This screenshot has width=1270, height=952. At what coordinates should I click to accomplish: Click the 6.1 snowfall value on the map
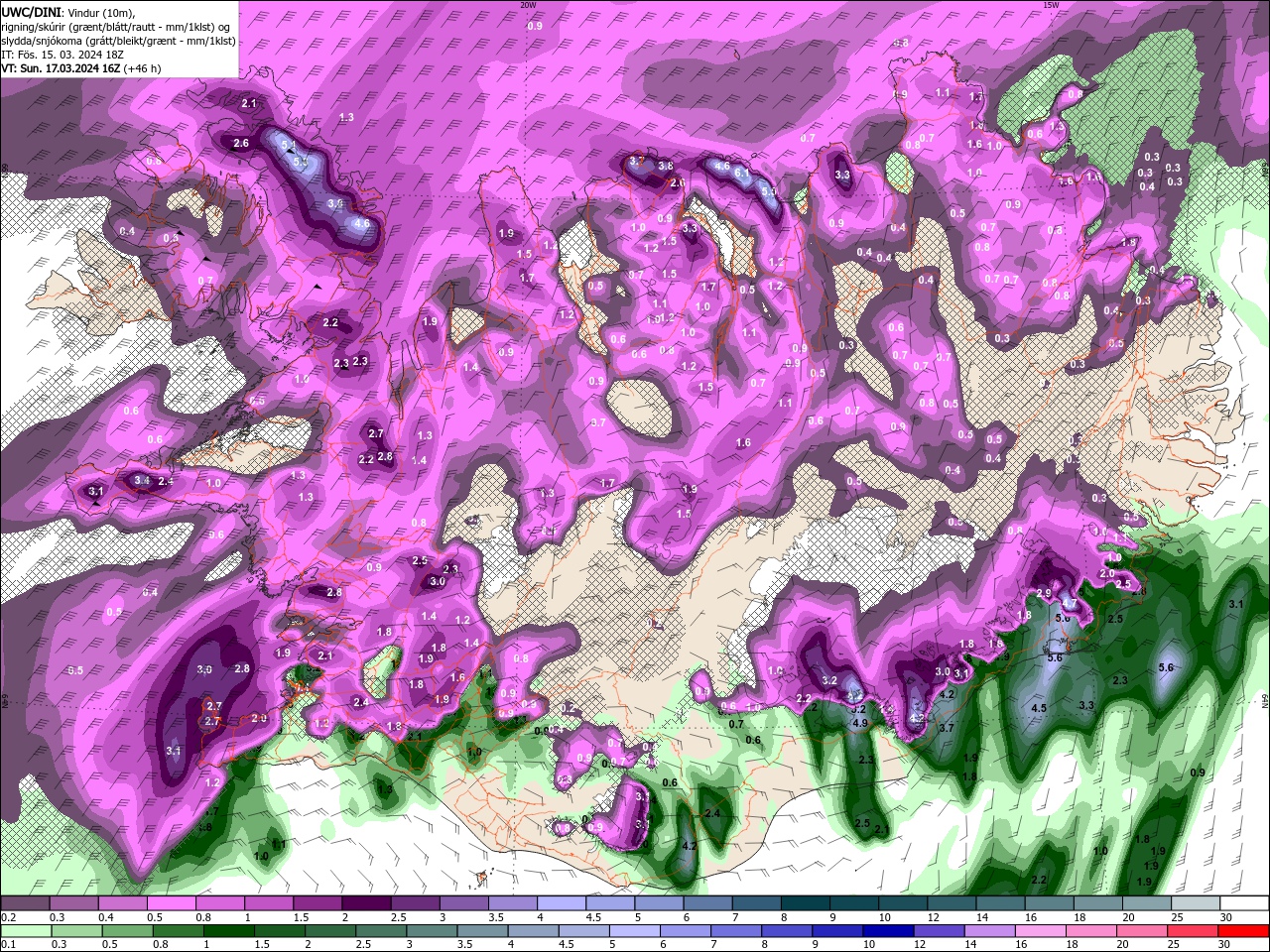point(741,173)
